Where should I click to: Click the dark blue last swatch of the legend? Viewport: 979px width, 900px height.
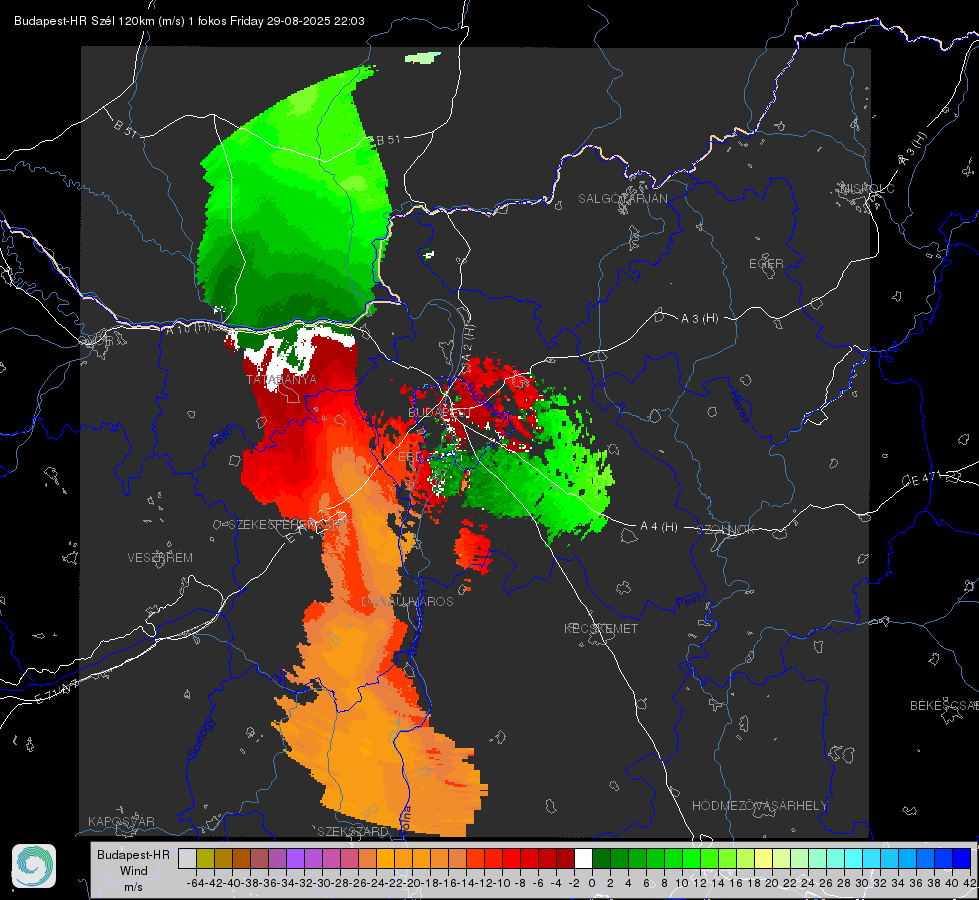click(x=962, y=858)
